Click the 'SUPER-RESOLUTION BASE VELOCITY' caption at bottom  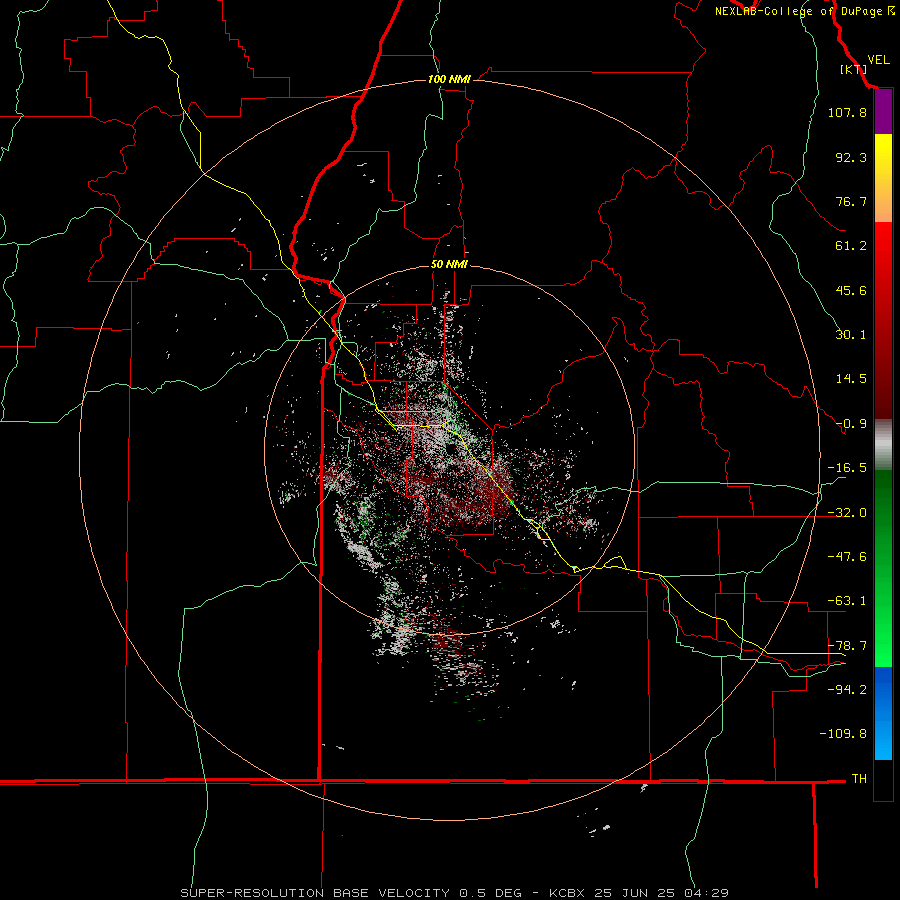[315, 893]
